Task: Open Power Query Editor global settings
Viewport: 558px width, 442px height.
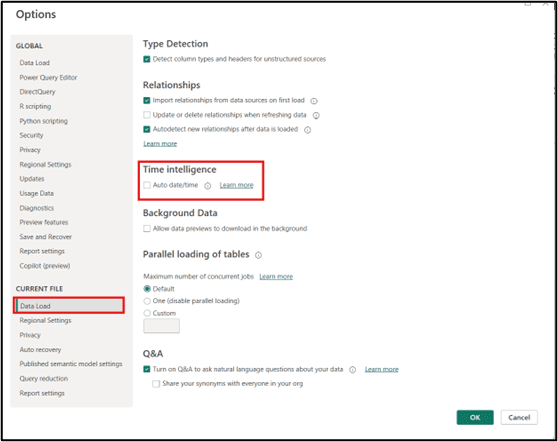Action: pyautogui.click(x=48, y=78)
